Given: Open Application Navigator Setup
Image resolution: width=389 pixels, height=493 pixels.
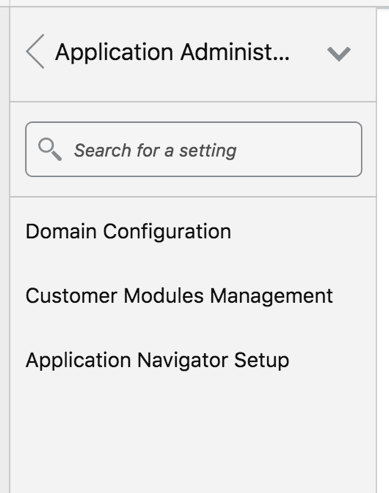Looking at the screenshot, I should pyautogui.click(x=157, y=360).
